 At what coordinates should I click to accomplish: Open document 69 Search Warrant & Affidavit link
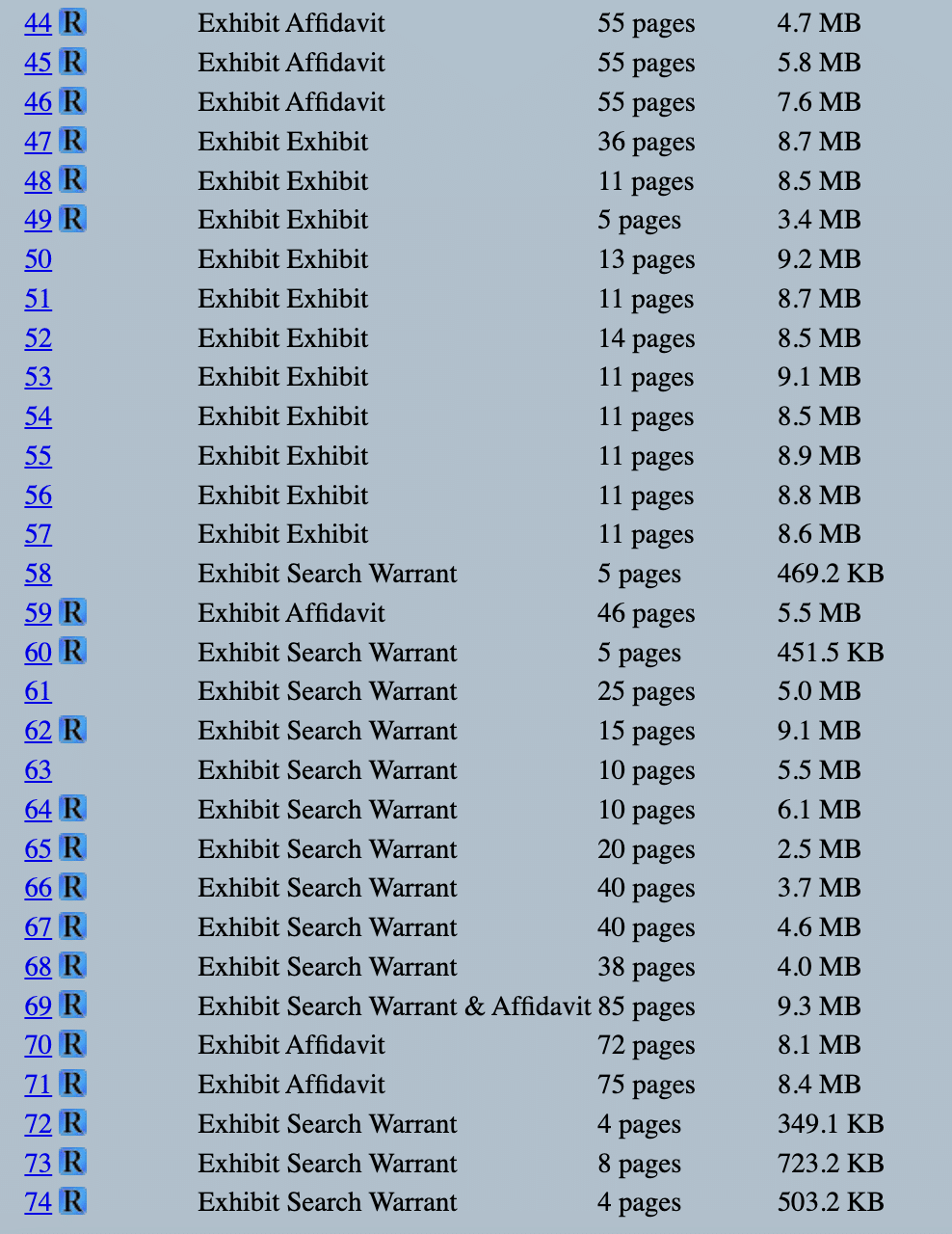pos(39,1006)
